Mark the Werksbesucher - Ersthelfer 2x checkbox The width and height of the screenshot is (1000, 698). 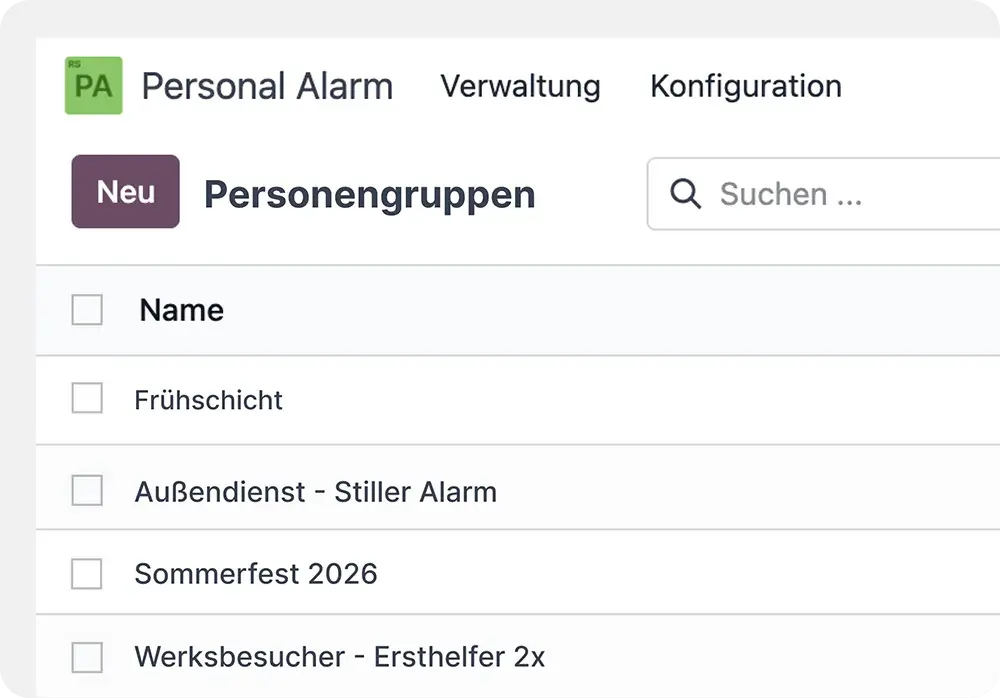(x=87, y=657)
